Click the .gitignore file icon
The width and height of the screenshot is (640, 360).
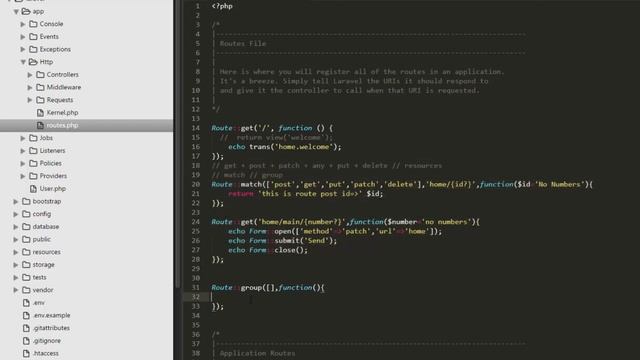pos(27,340)
